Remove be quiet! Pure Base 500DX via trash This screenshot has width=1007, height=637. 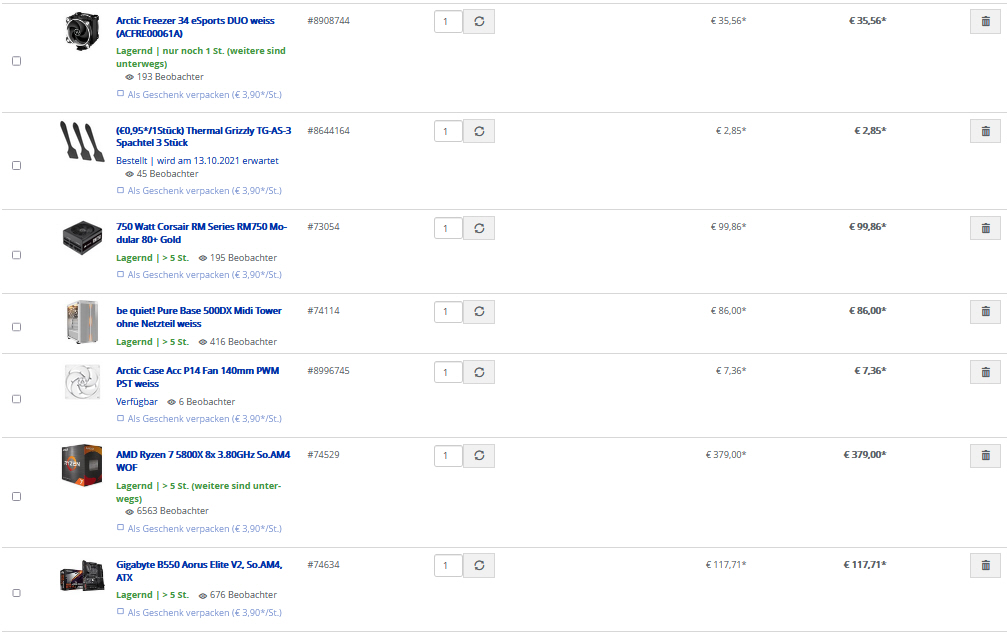tap(985, 311)
